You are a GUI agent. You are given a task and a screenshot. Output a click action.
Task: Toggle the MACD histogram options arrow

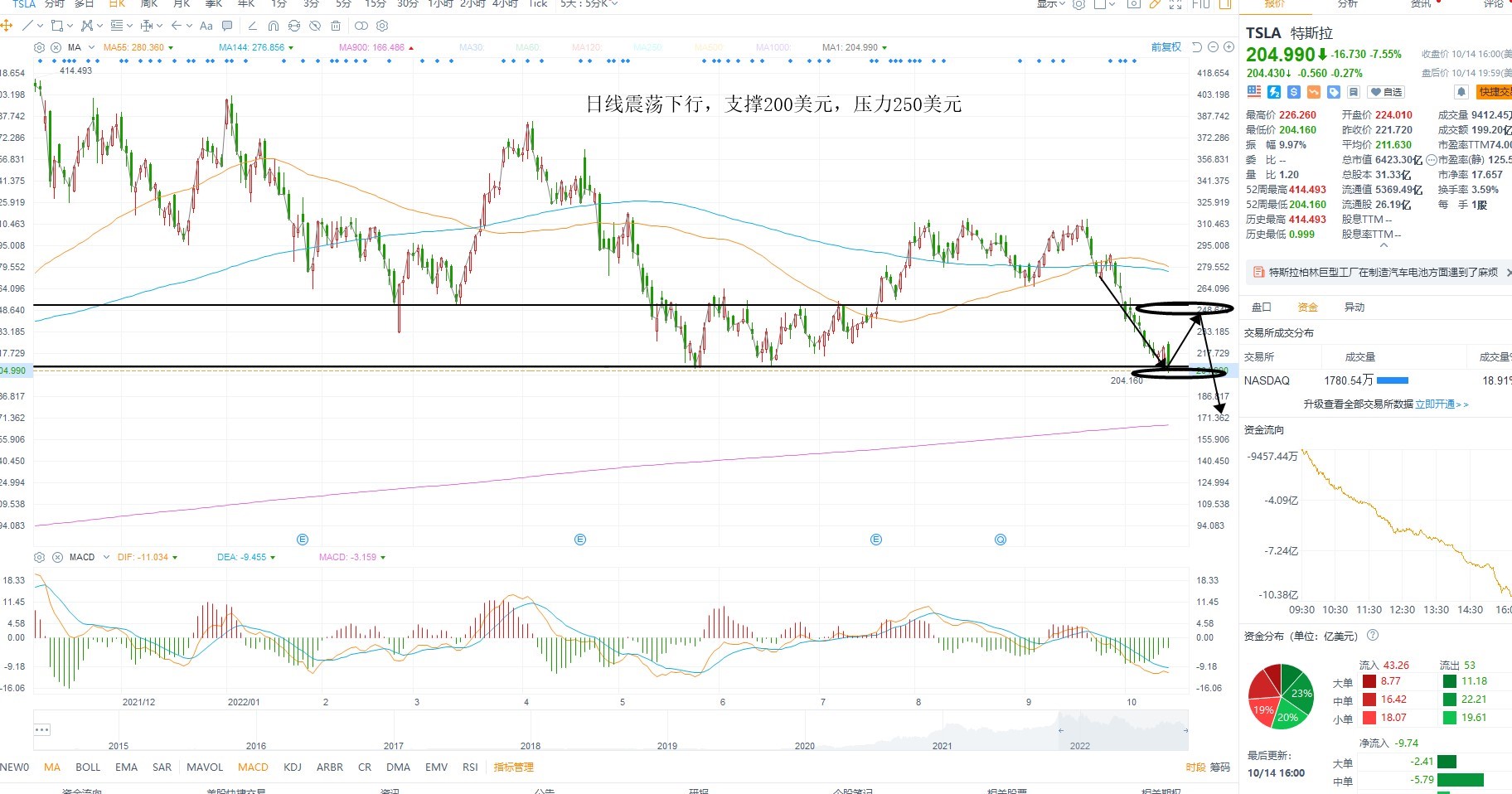pyautogui.click(x=383, y=558)
